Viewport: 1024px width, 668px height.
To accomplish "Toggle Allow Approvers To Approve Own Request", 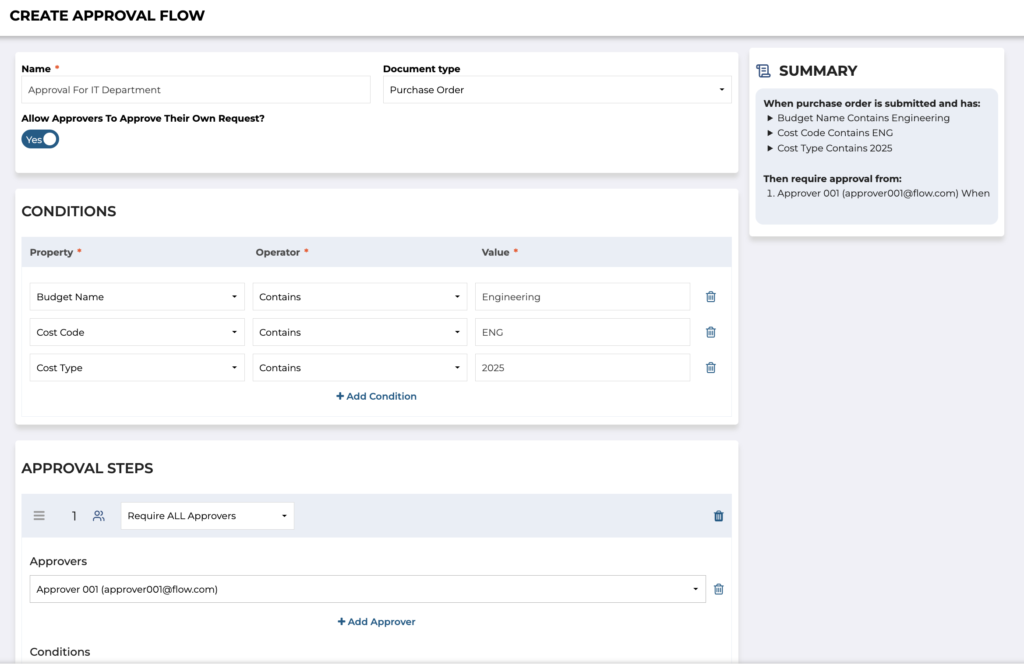I will [41, 140].
